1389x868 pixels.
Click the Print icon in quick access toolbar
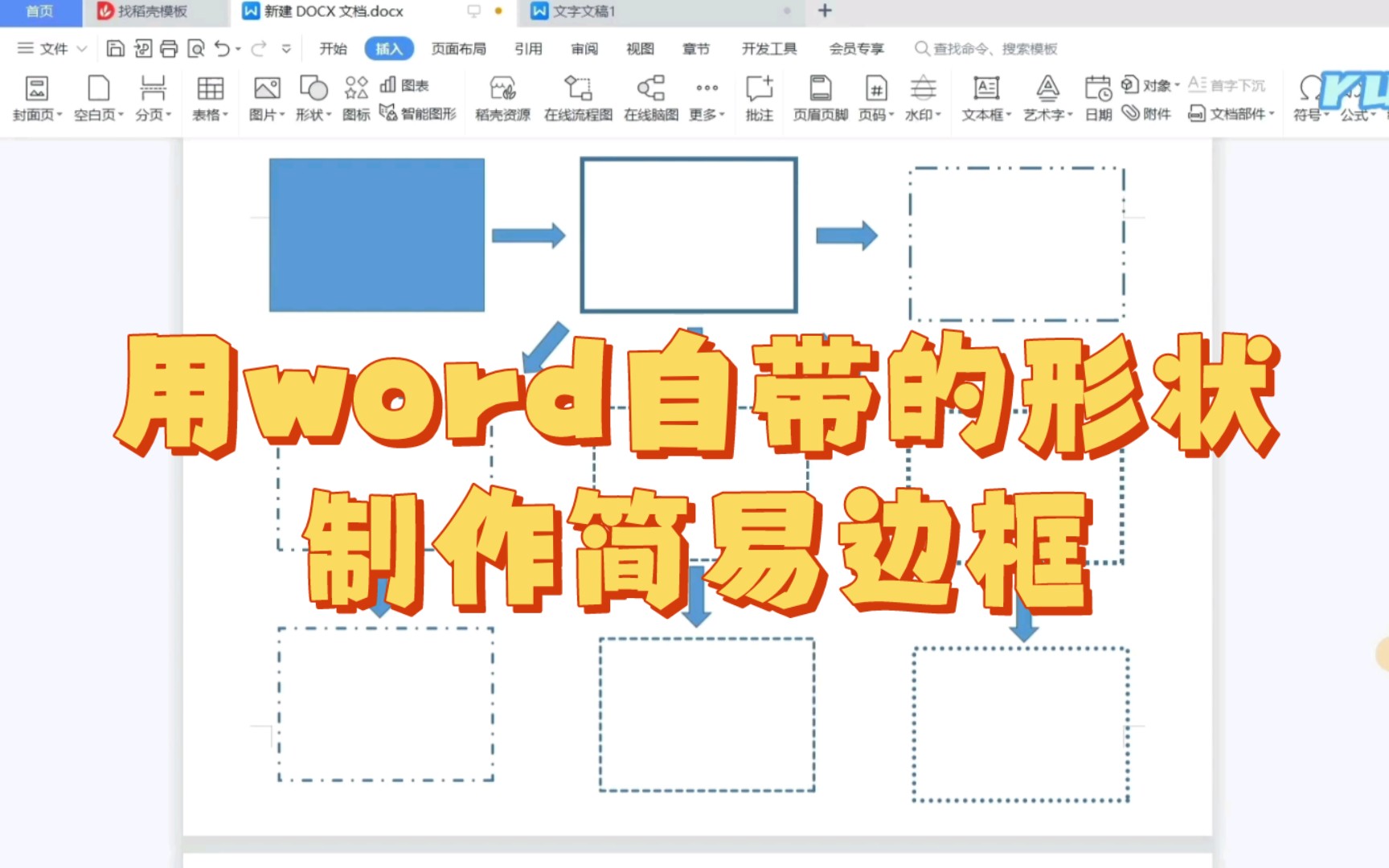[x=169, y=49]
